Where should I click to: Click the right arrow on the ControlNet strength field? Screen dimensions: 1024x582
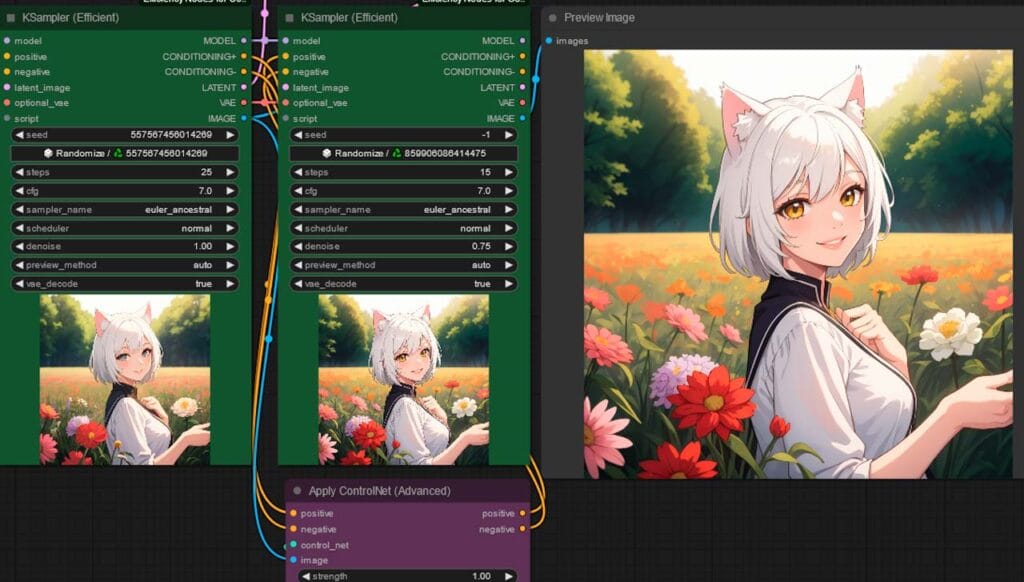[x=509, y=576]
